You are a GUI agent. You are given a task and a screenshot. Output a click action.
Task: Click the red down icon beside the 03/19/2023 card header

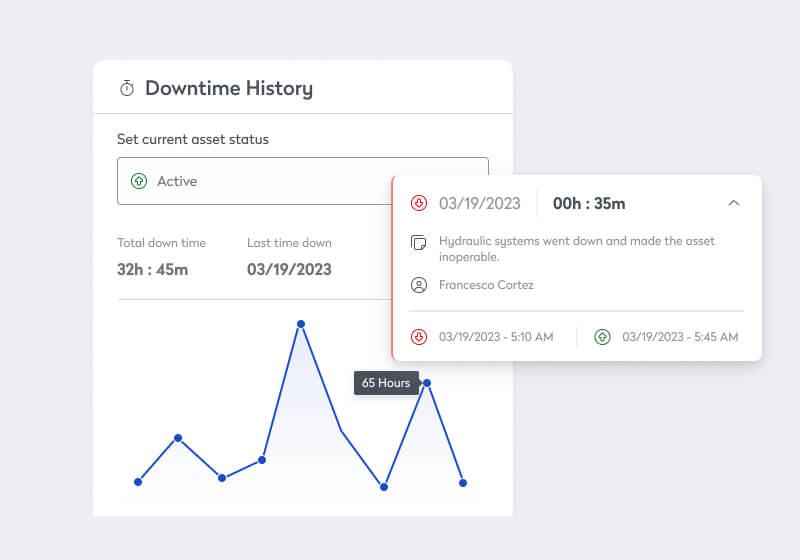click(419, 204)
